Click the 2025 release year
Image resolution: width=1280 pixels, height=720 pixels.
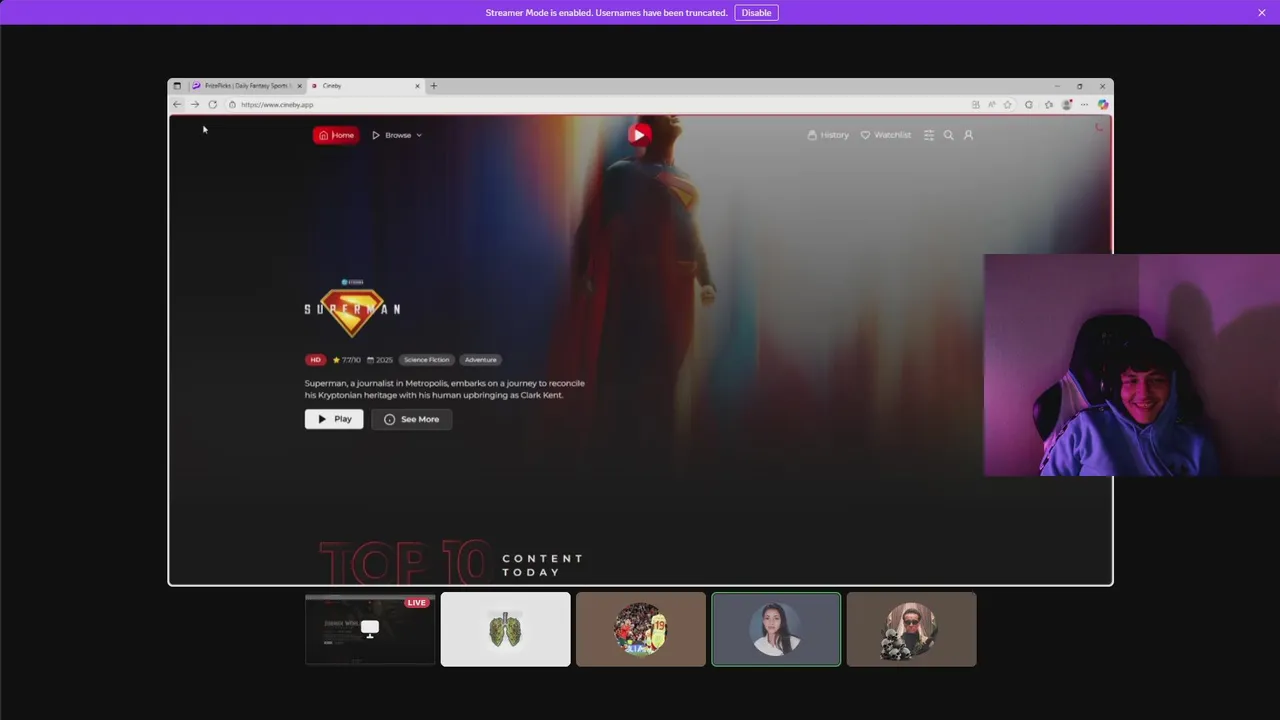380,360
